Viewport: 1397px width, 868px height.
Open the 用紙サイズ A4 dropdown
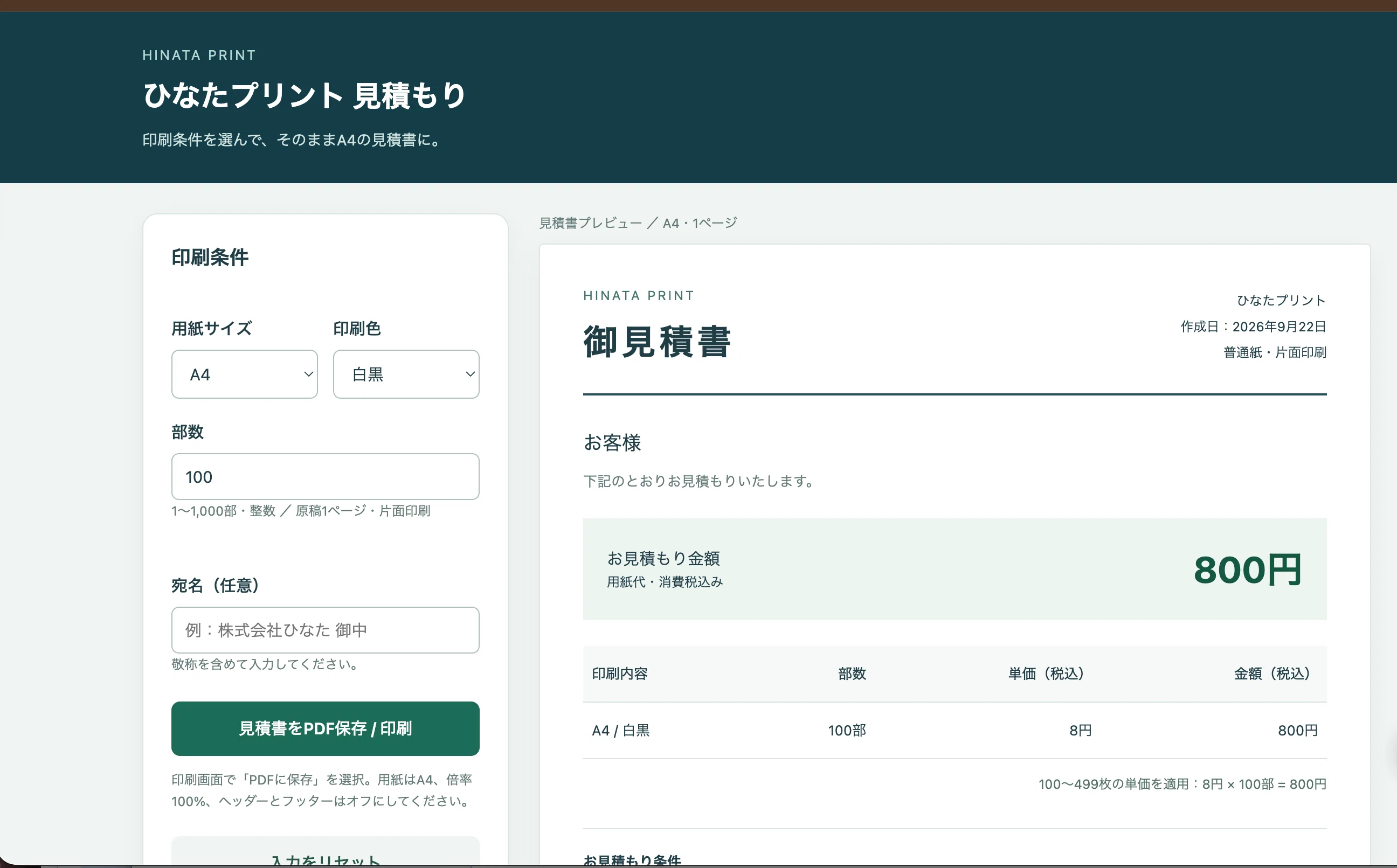click(x=244, y=374)
